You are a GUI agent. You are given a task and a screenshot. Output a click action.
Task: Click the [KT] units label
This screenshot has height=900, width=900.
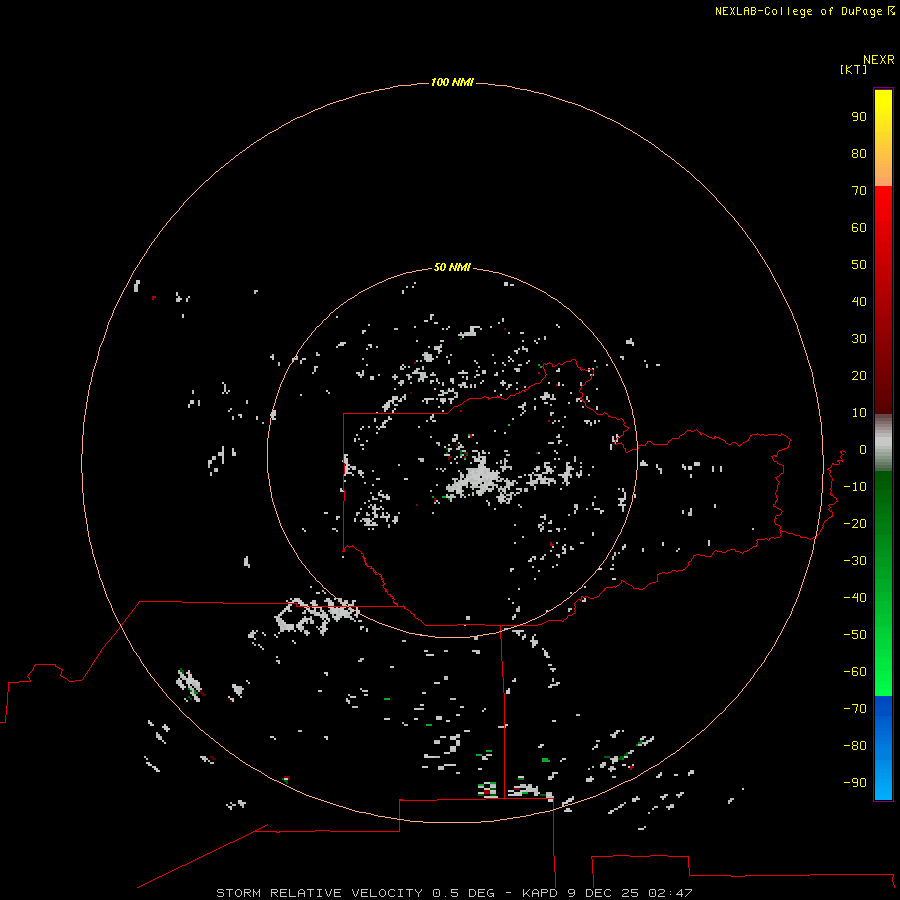(x=854, y=69)
